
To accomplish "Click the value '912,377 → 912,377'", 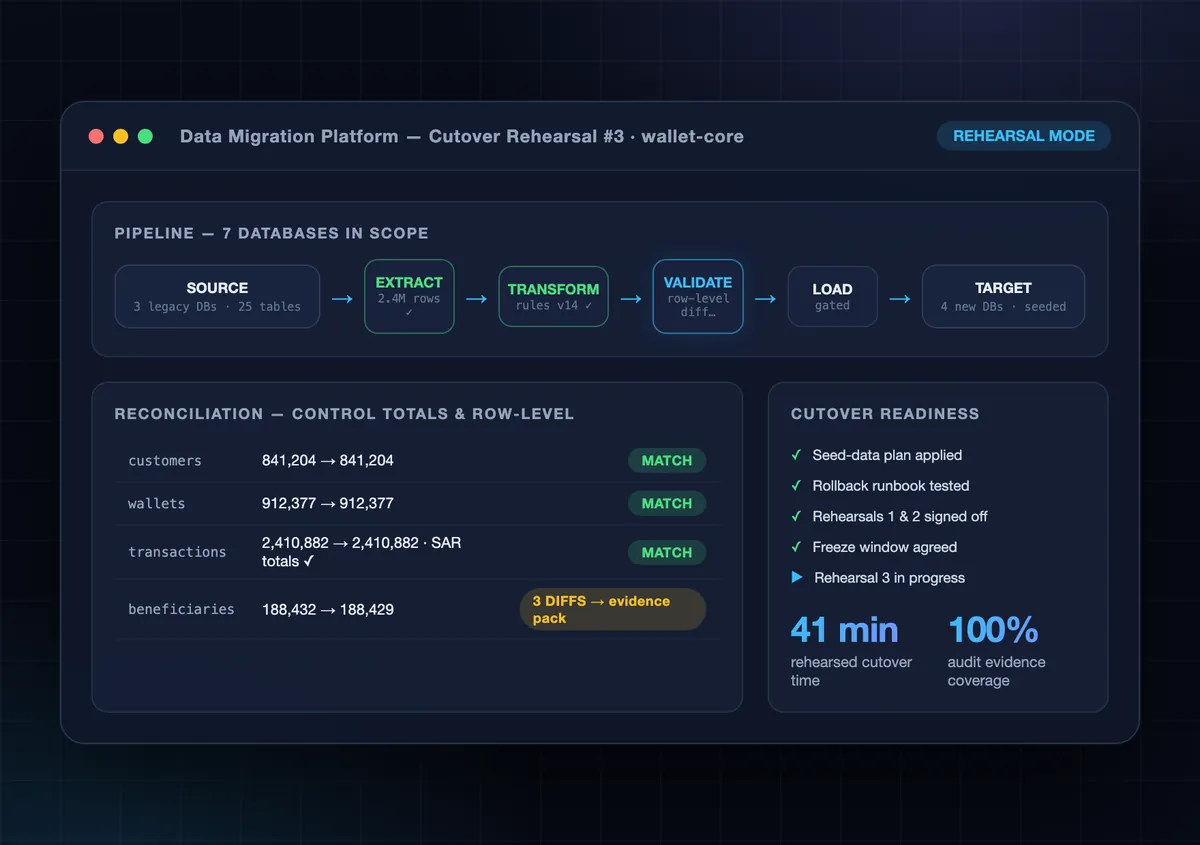I will point(328,504).
